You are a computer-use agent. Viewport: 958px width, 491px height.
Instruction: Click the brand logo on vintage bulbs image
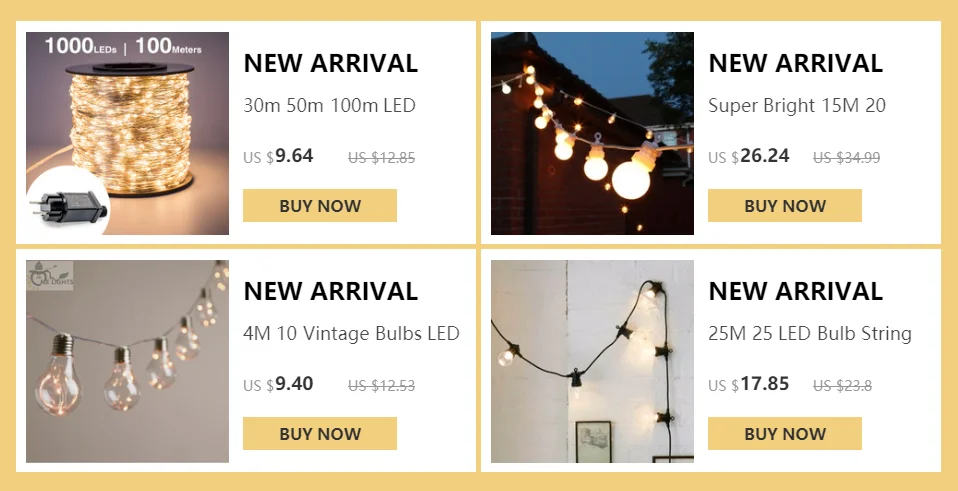click(x=50, y=275)
